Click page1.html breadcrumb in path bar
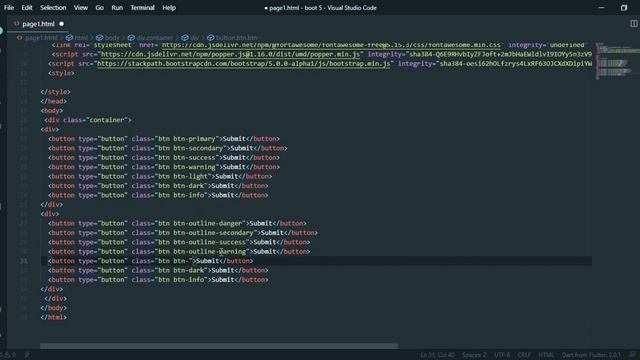640x360 pixels. pos(41,38)
